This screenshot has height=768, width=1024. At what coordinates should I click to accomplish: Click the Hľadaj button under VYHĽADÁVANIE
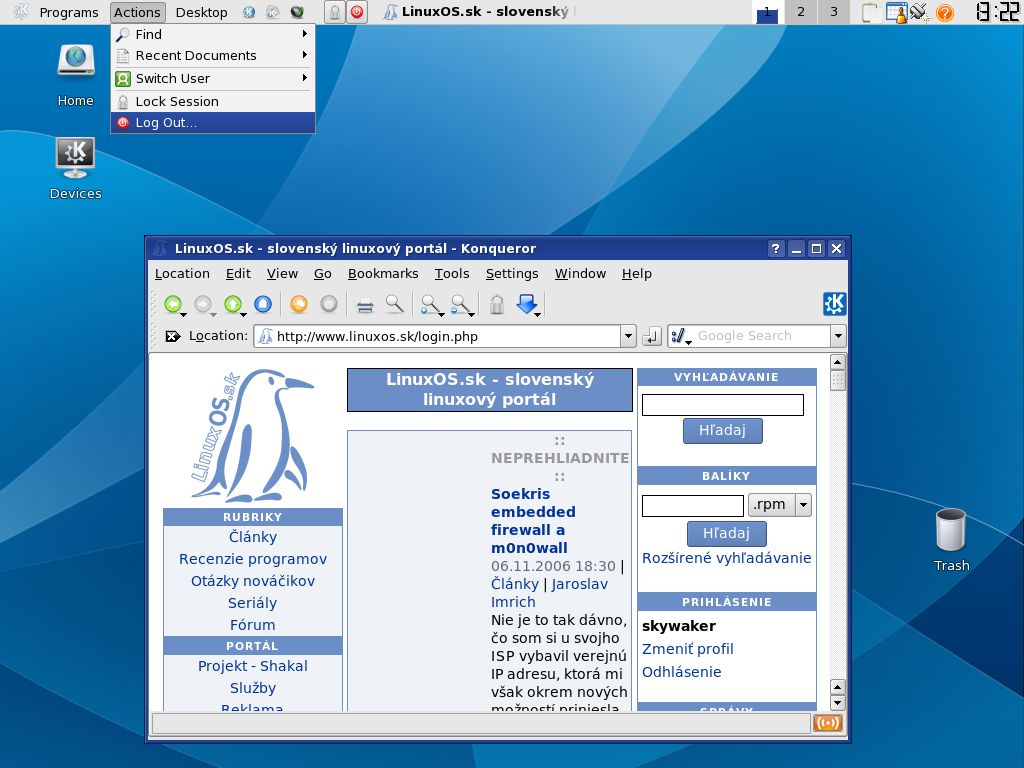click(x=722, y=430)
